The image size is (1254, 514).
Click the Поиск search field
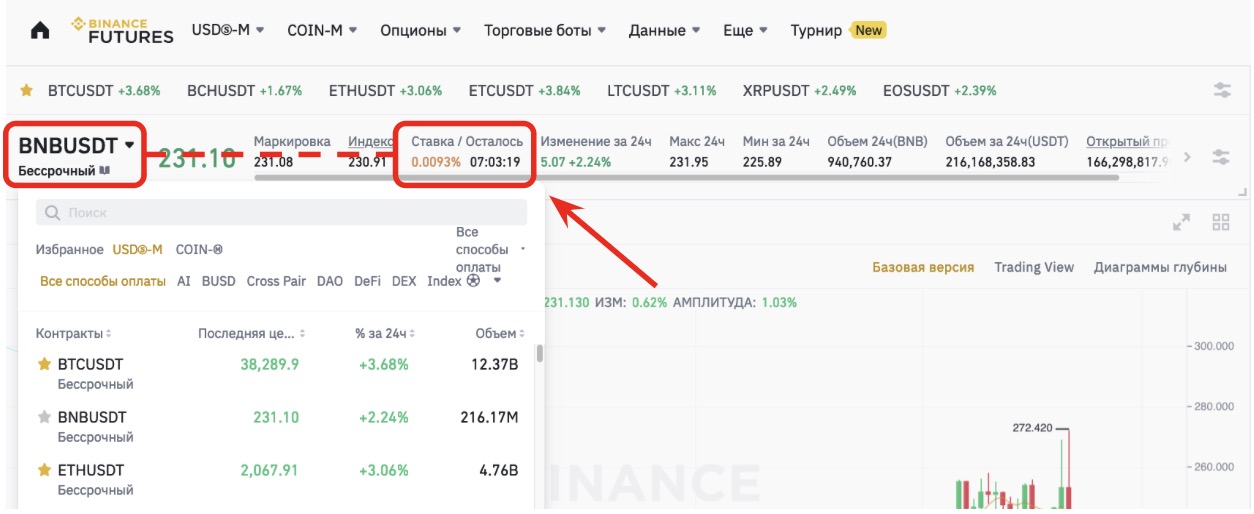[x=281, y=212]
